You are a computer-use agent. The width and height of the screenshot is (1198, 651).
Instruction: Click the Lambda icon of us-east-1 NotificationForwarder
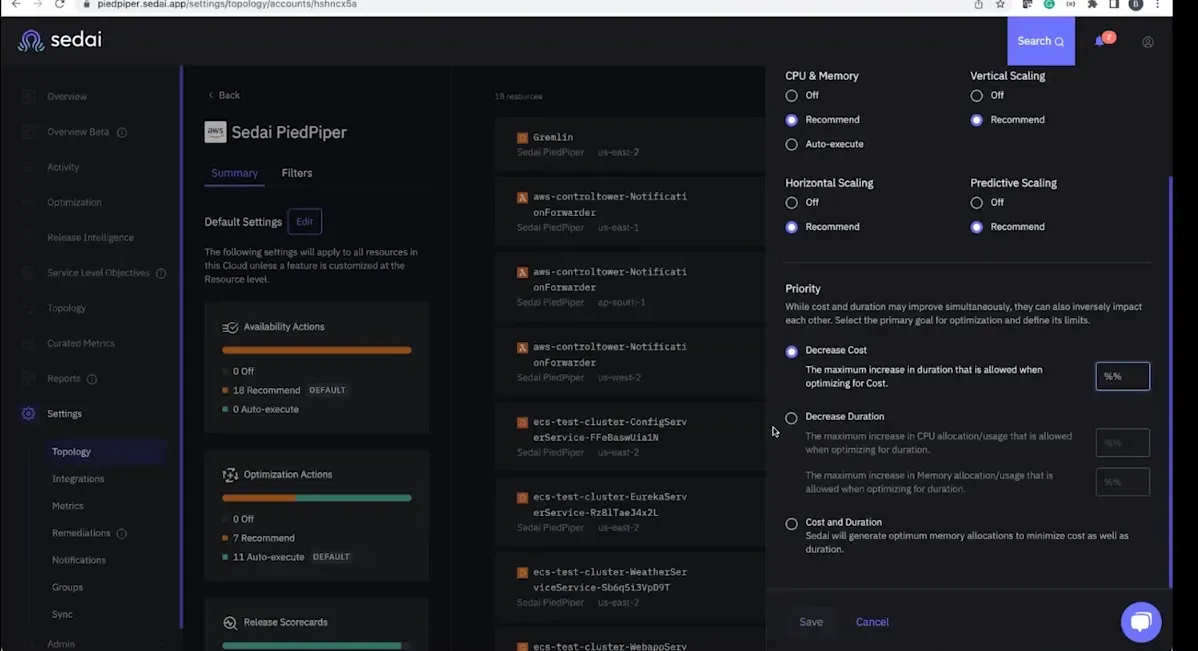523,197
